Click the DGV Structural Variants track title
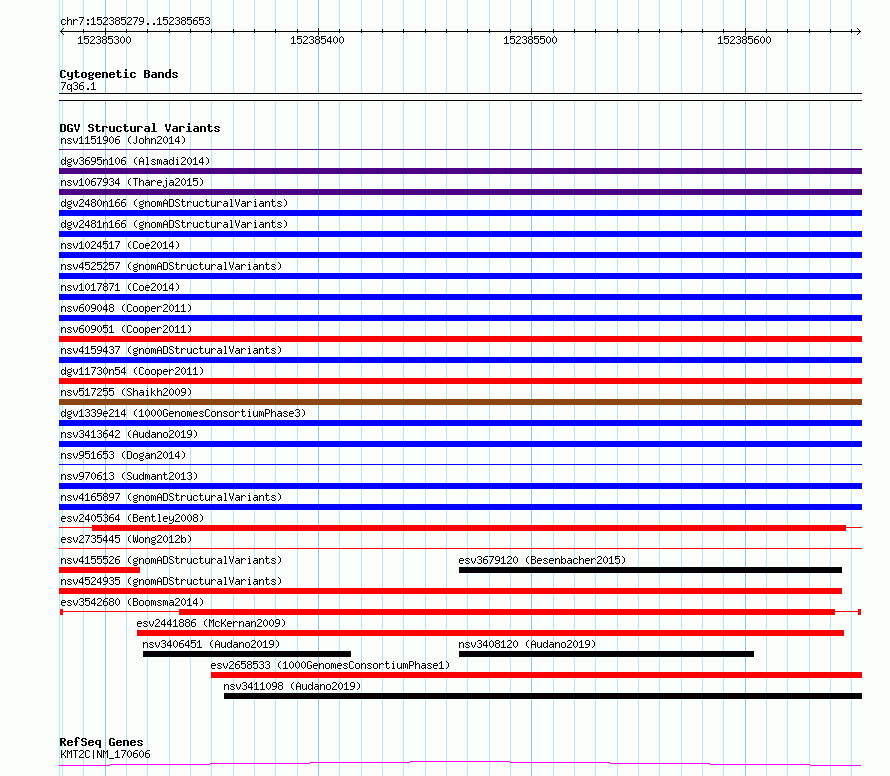The image size is (890, 776). click(x=140, y=128)
